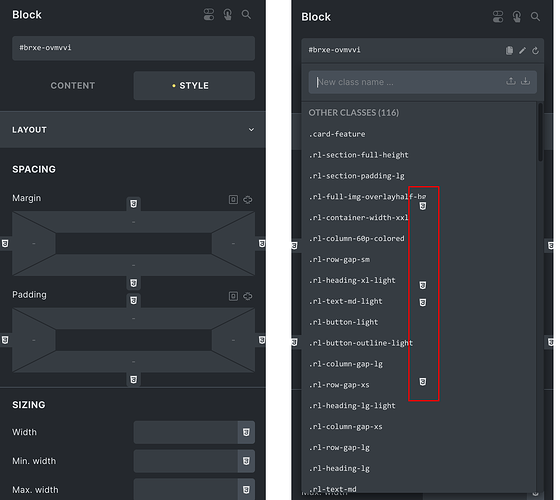Screen dimensions: 560x500
Task: Click the export classes upload icon
Action: coord(511,81)
